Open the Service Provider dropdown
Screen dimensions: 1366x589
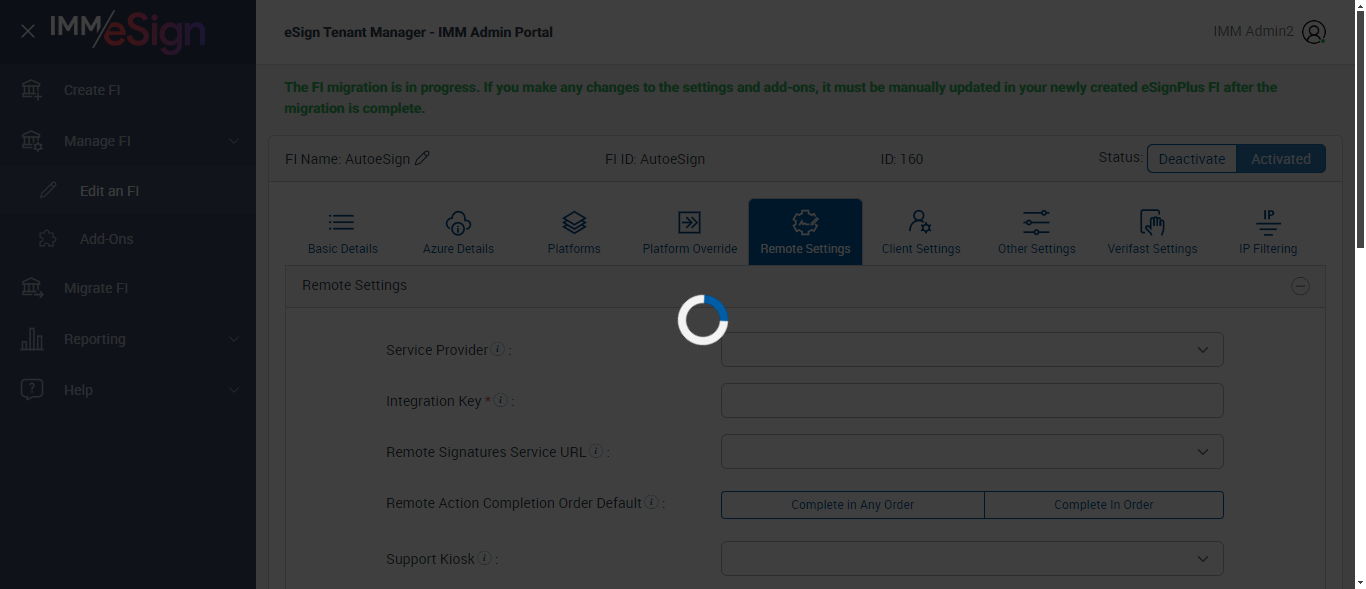[972, 350]
